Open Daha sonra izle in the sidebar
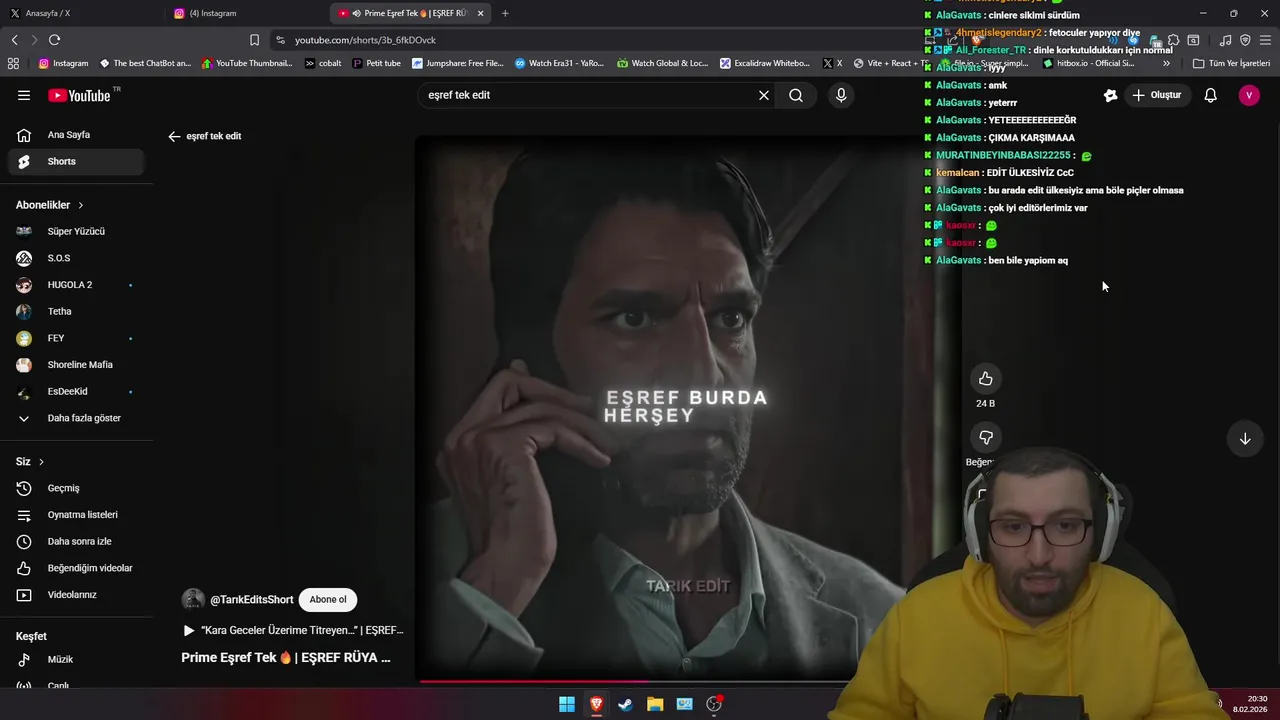 pos(75,541)
